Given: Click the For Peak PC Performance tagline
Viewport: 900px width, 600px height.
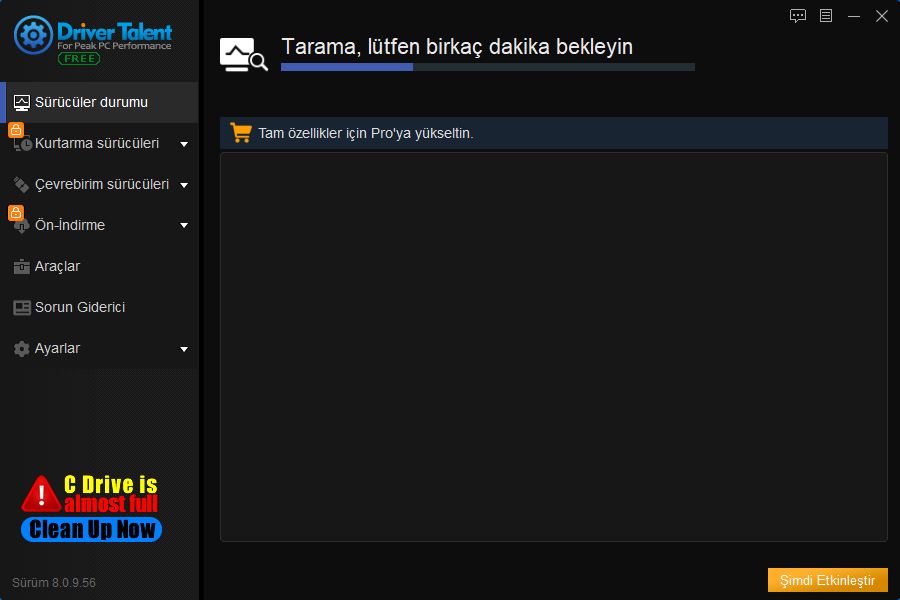Looking at the screenshot, I should pos(114,46).
